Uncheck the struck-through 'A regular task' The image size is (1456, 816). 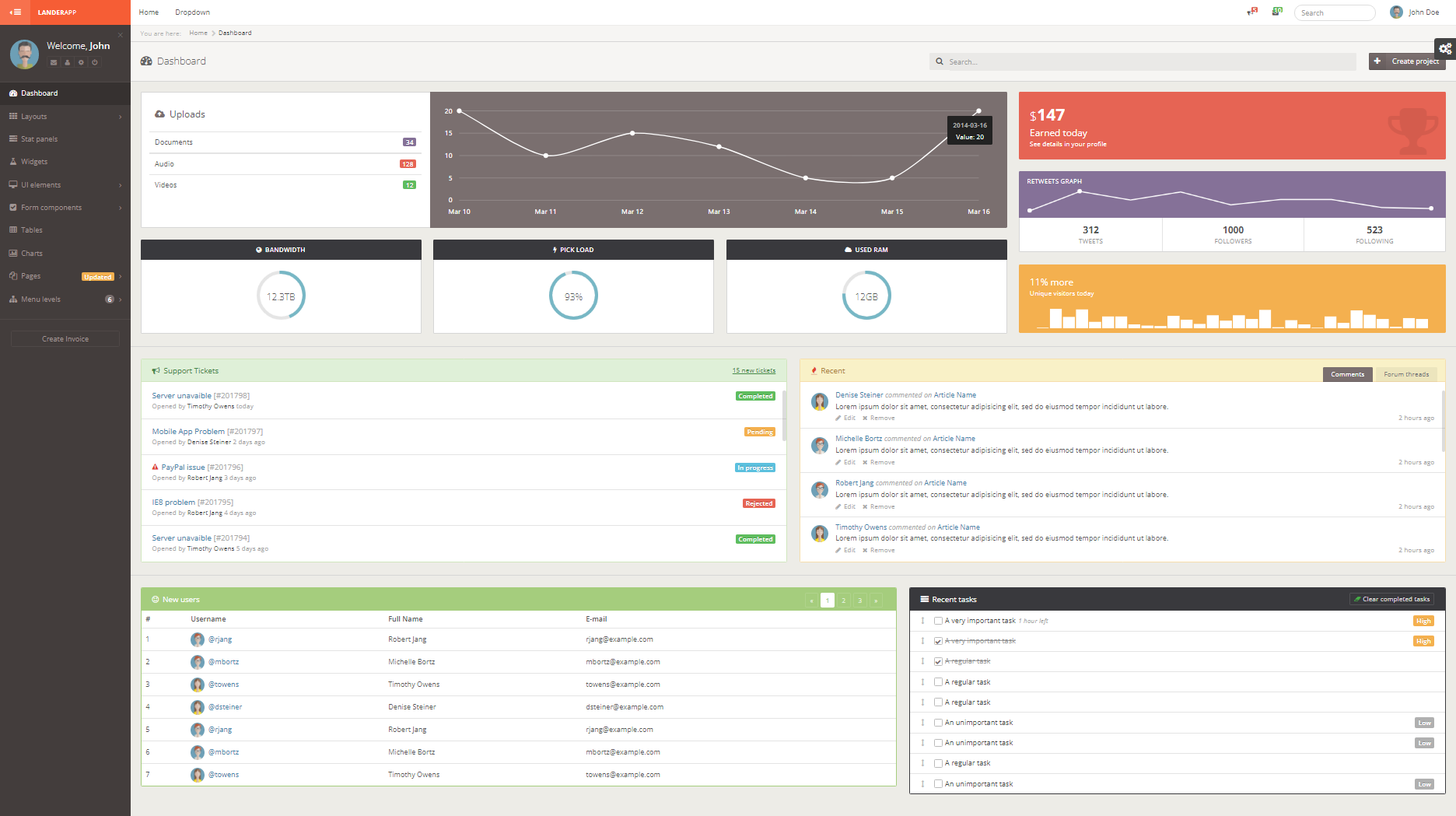coord(938,661)
